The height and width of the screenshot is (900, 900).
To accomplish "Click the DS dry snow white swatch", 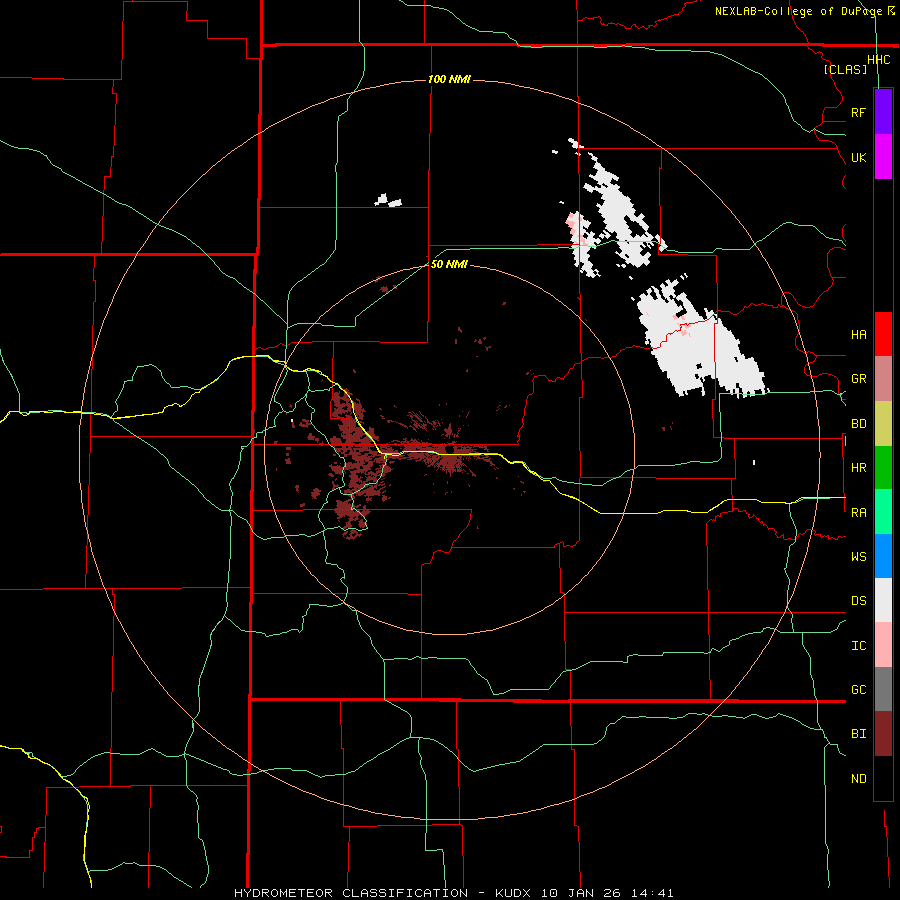I will (883, 600).
